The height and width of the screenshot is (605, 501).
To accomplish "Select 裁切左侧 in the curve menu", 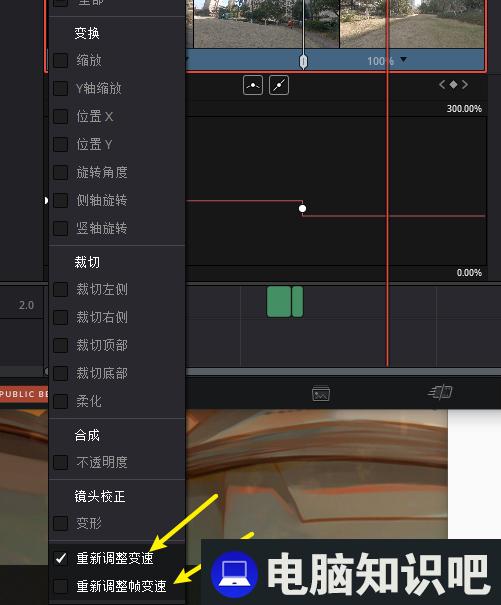I will [102, 289].
